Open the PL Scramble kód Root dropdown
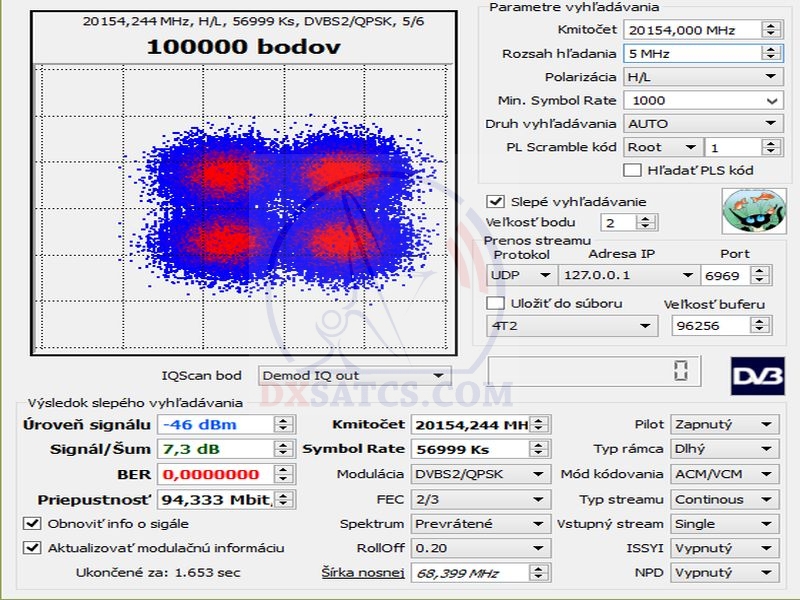 pyautogui.click(x=661, y=147)
